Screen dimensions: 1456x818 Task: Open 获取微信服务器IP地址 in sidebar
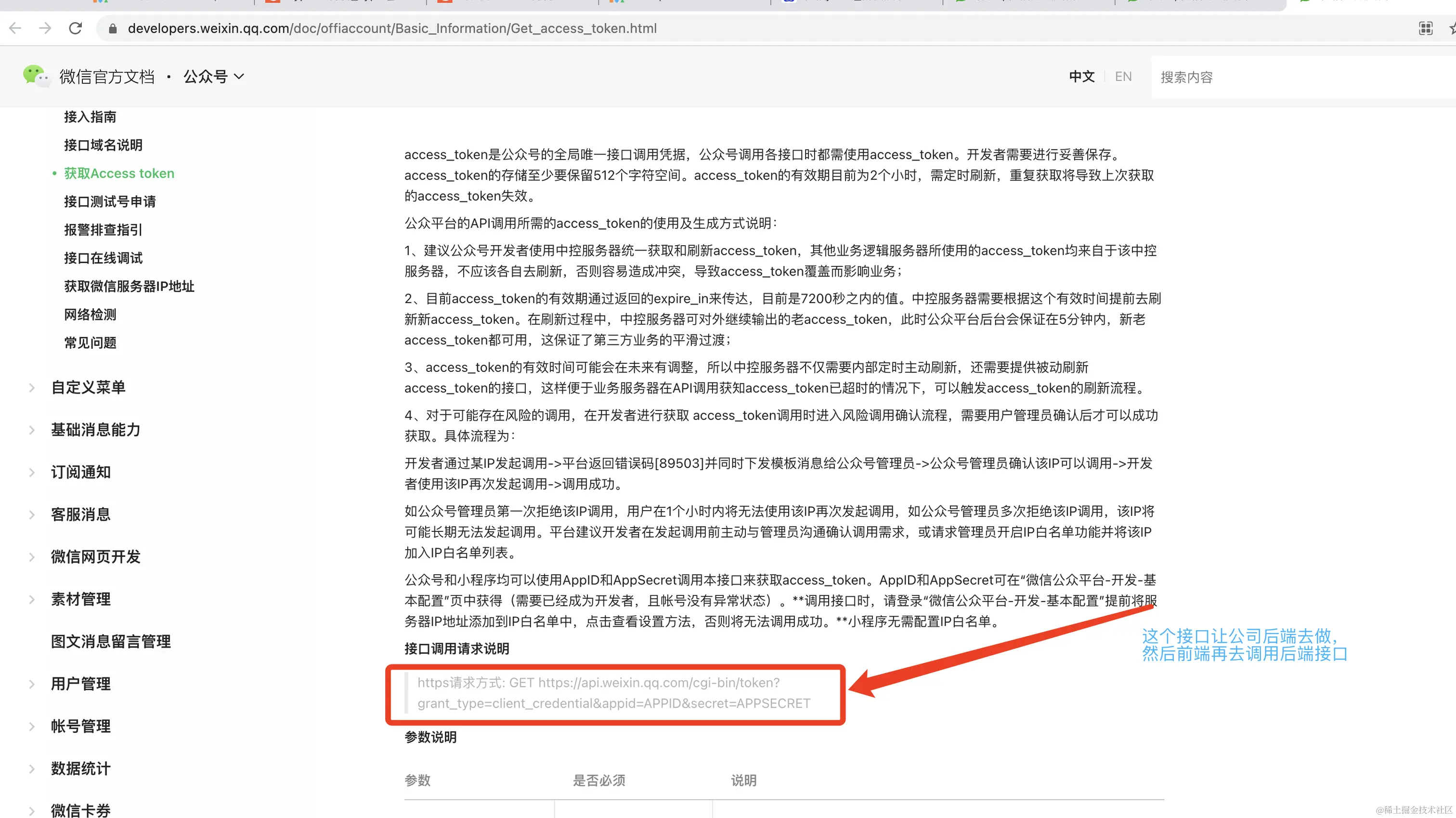129,286
